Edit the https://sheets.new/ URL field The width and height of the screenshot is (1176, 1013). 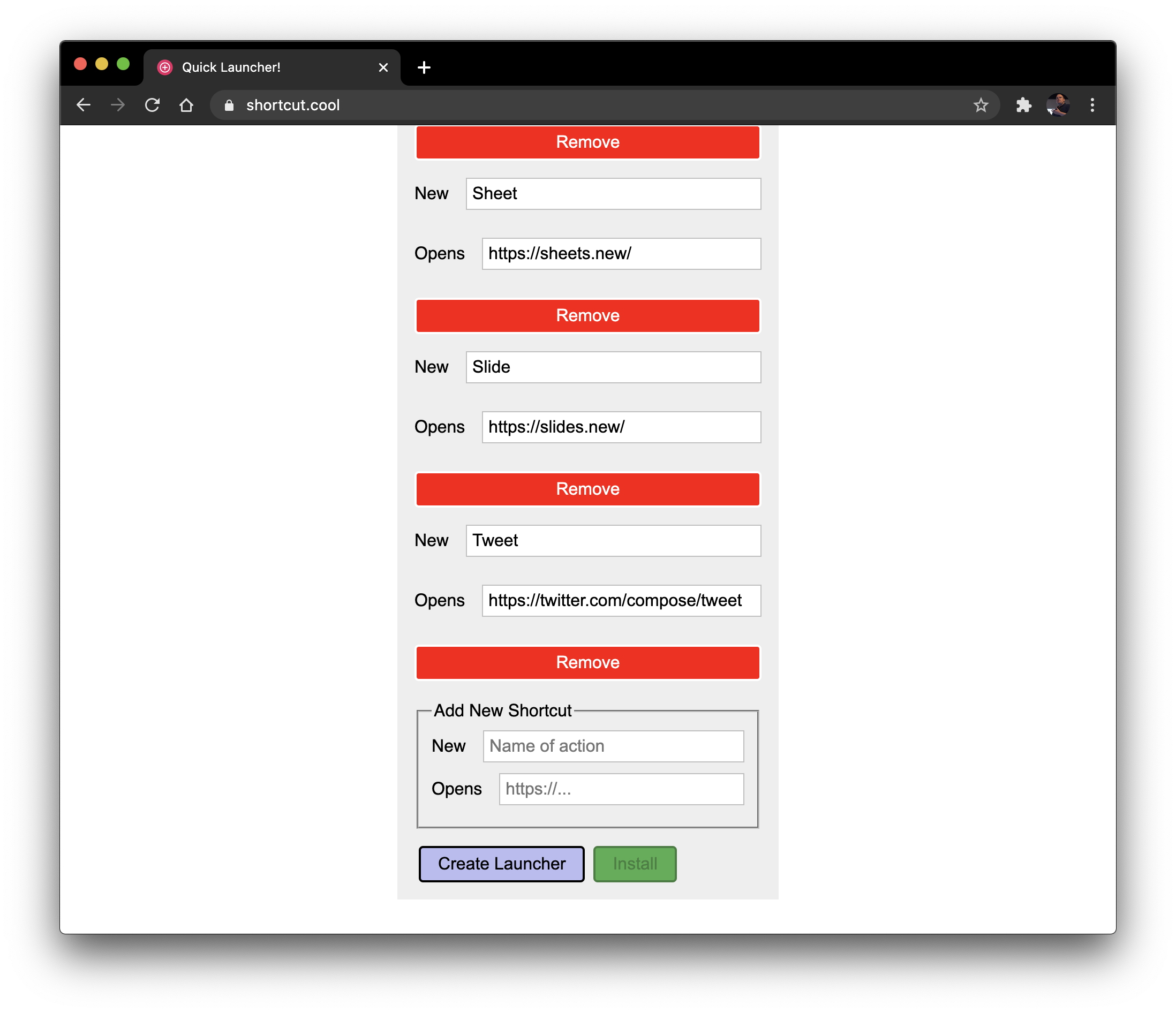(621, 254)
